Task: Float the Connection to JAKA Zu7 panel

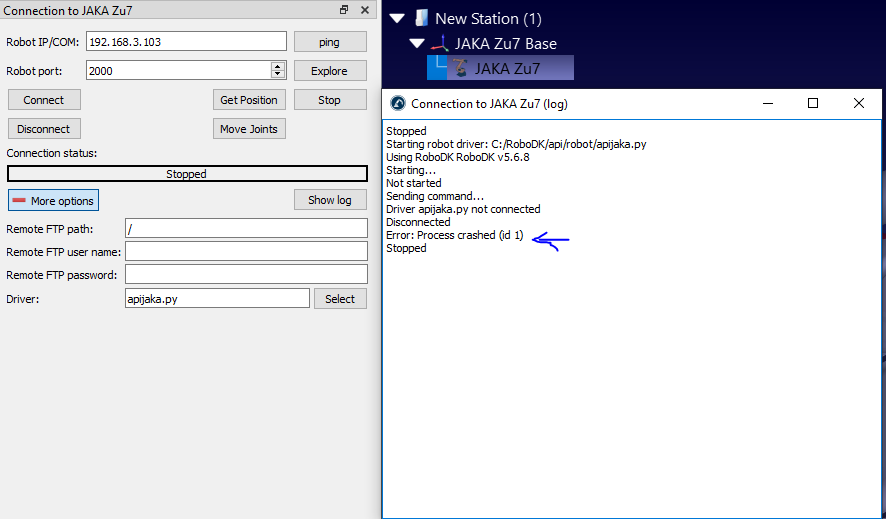Action: (x=344, y=10)
